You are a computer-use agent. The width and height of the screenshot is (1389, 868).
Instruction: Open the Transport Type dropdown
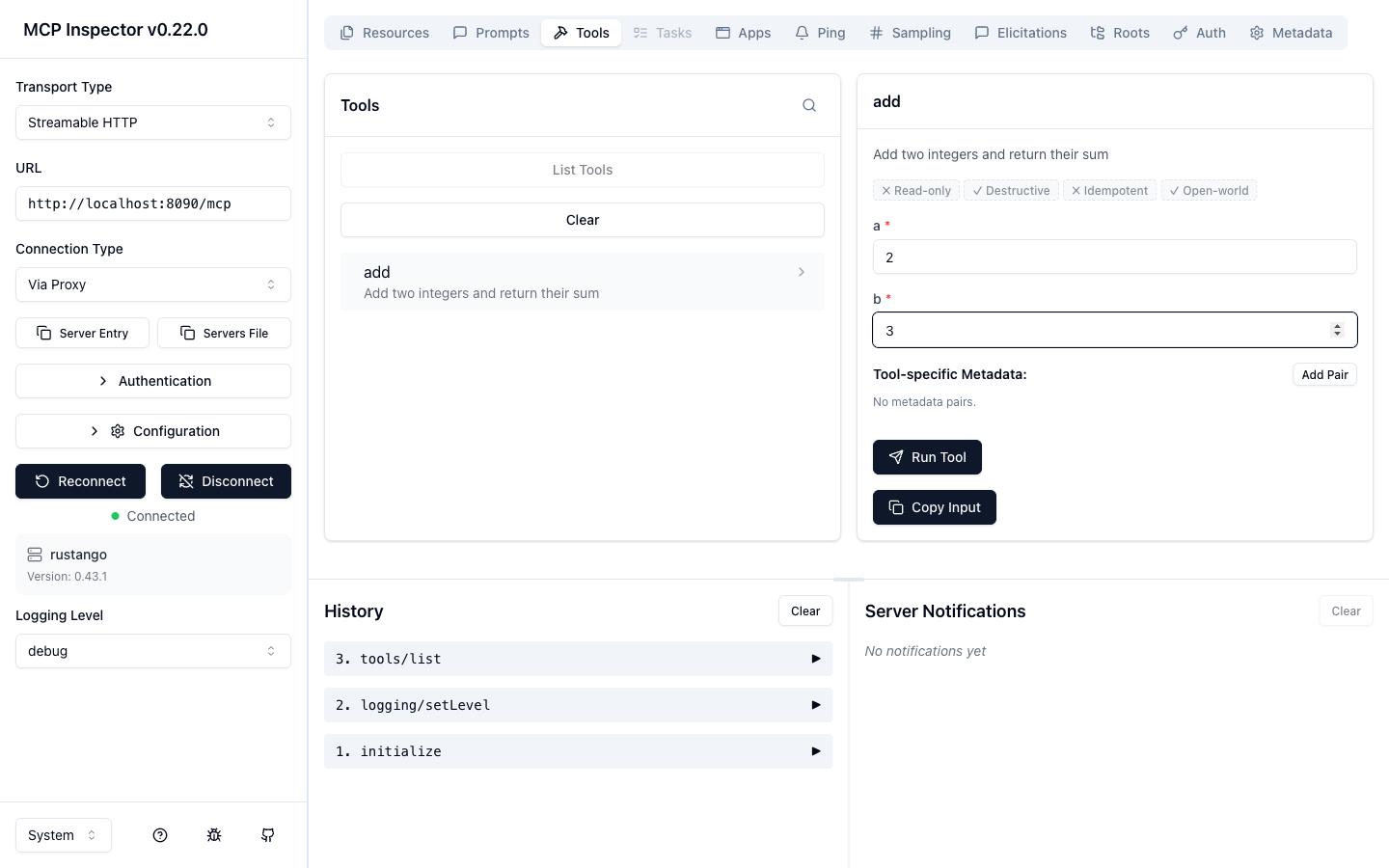coord(153,122)
